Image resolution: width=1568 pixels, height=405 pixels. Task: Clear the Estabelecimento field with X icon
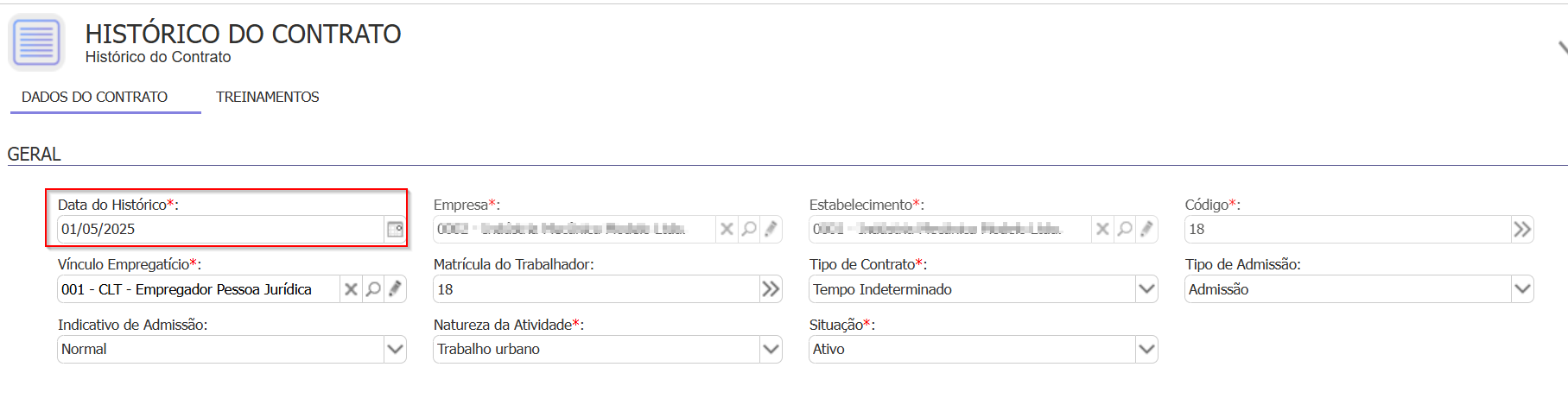(1102, 229)
